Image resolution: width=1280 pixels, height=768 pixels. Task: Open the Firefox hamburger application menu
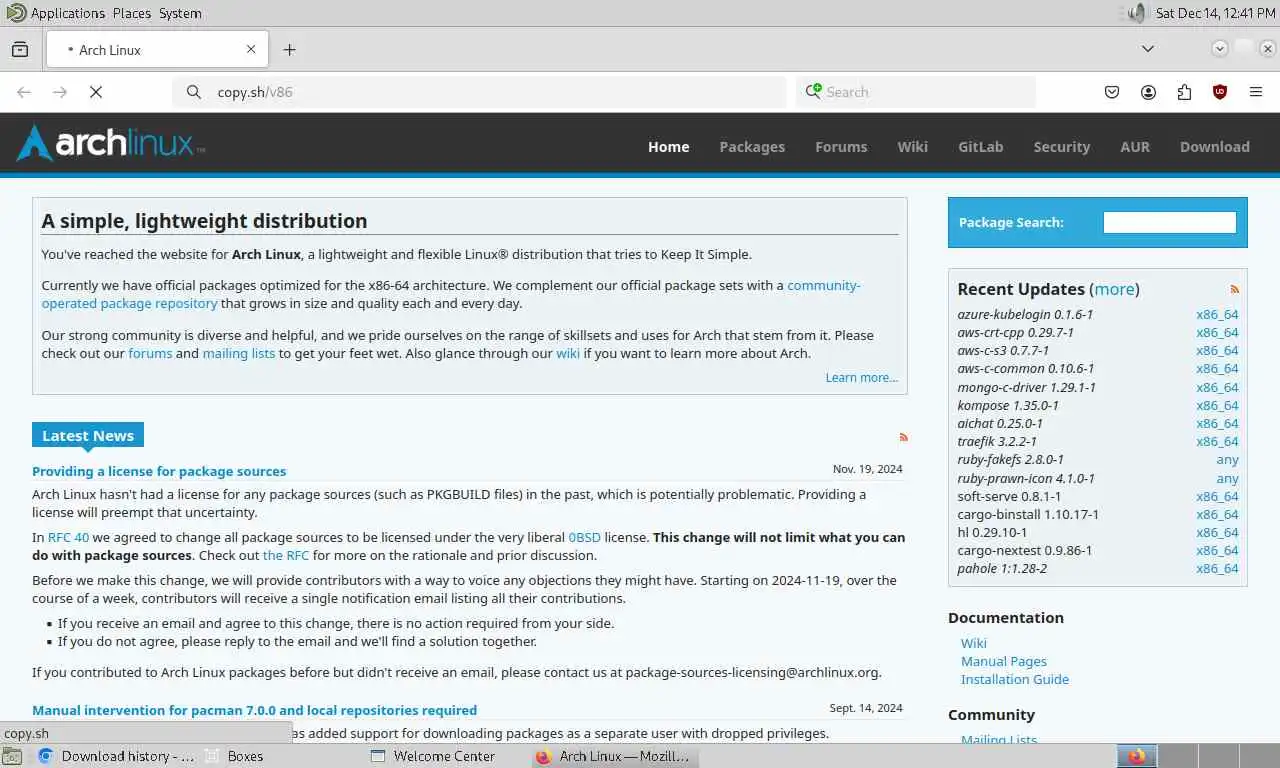coord(1256,92)
